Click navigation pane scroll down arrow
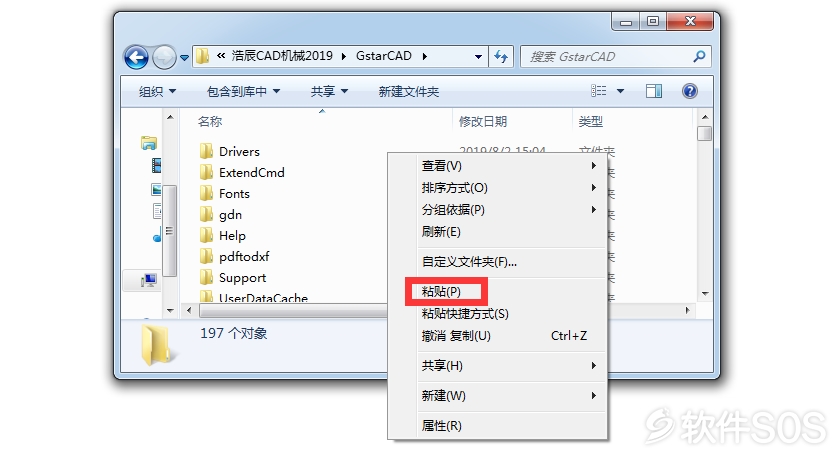The width and height of the screenshot is (840, 454). click(x=170, y=310)
